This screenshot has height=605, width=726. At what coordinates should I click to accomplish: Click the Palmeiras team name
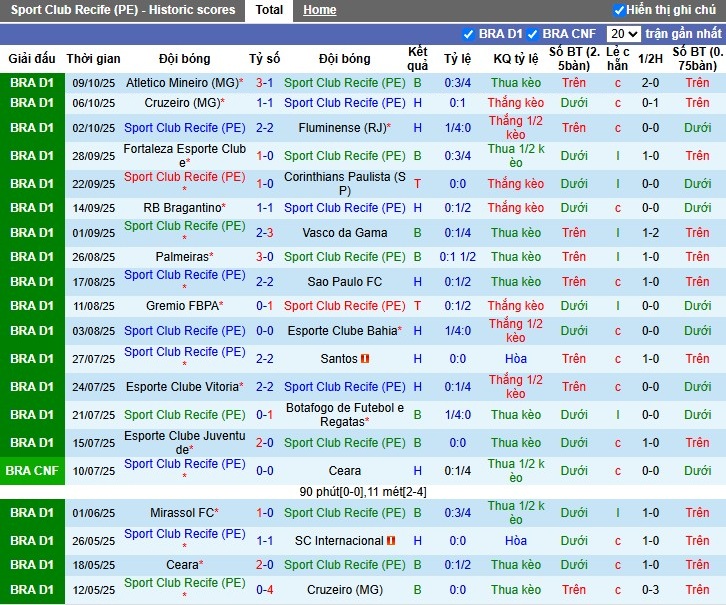coord(181,257)
